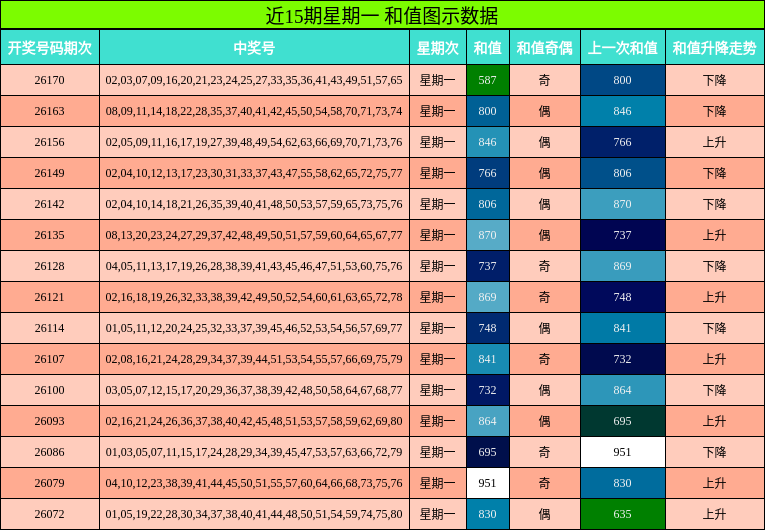This screenshot has height=530, width=765.
Task: Select the 和值奇偶 column header
Action: tap(544, 47)
